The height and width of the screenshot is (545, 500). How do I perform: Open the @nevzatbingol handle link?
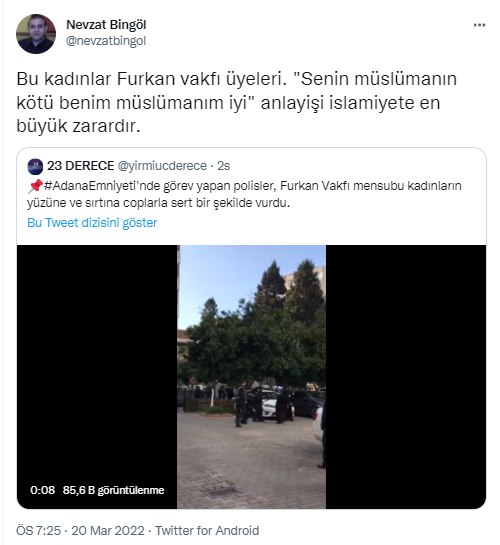click(106, 41)
